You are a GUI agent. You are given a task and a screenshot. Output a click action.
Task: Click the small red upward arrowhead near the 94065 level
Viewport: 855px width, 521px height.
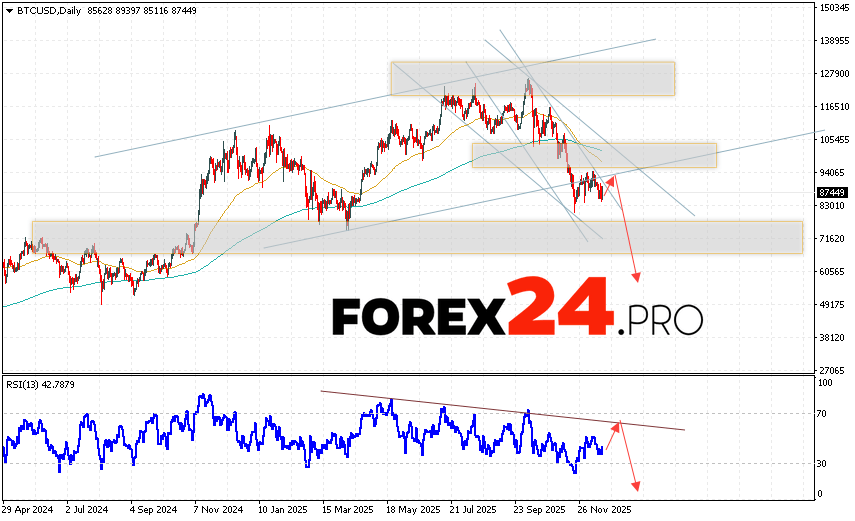tap(611, 179)
